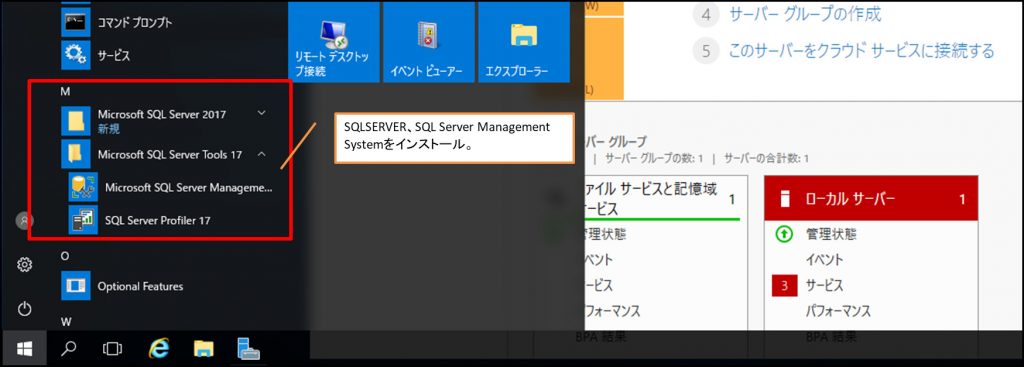
Task: Open the ローカル サーバー tile header
Action: point(871,199)
